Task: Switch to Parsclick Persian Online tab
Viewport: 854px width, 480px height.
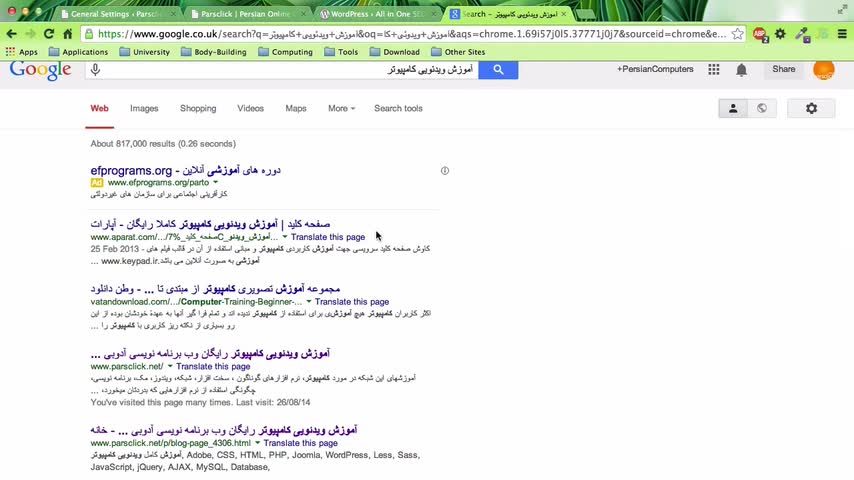Action: pyautogui.click(x=246, y=14)
